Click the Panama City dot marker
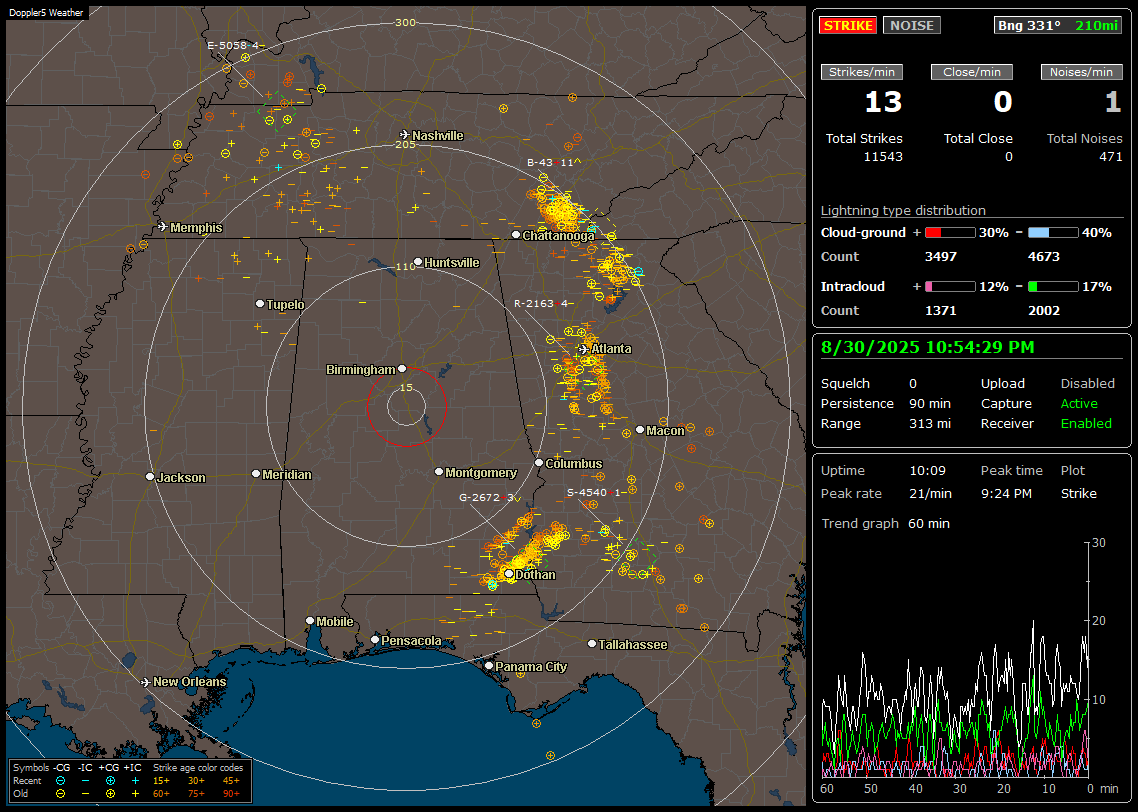The width and height of the screenshot is (1138, 812). pos(489,665)
